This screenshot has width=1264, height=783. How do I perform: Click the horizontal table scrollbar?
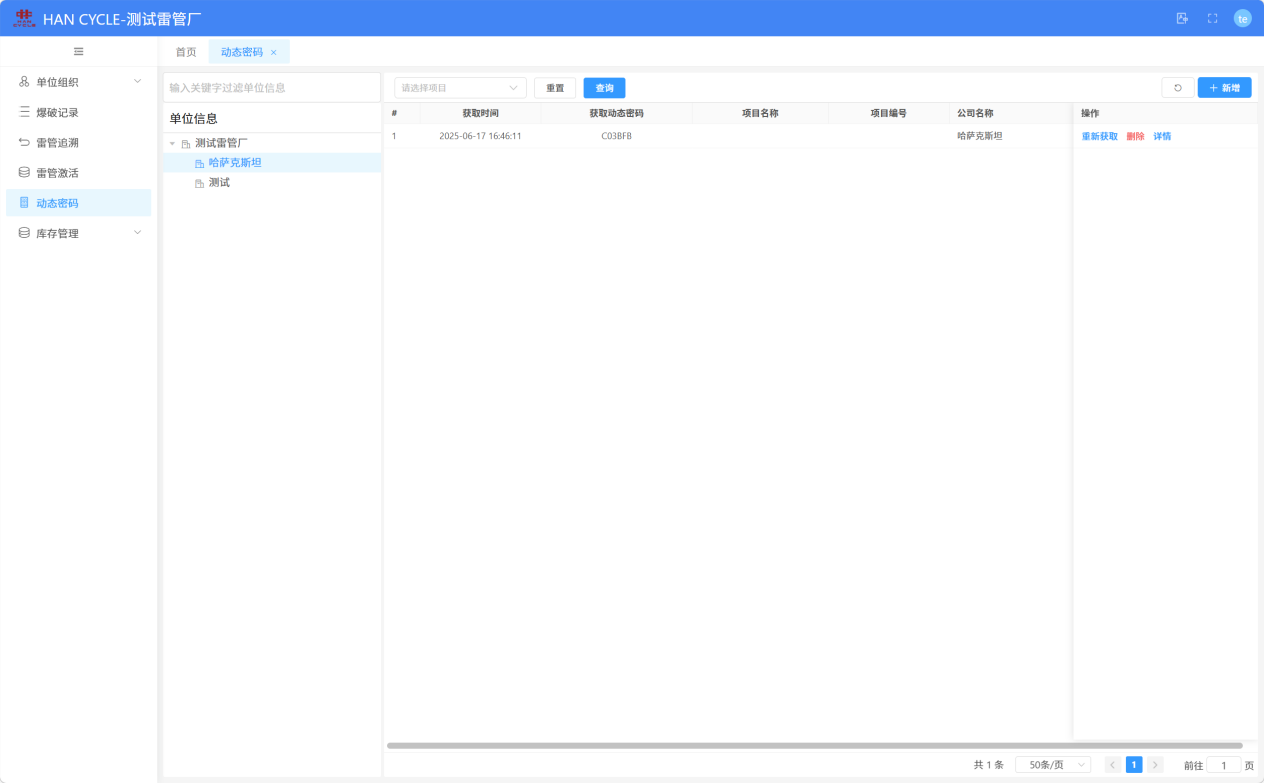click(815, 745)
